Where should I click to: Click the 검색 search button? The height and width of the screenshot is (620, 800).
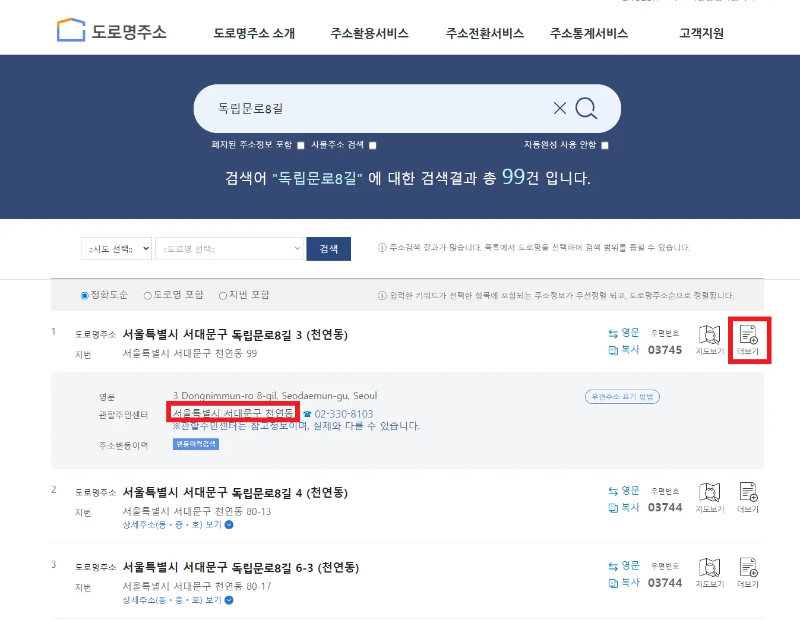(330, 248)
